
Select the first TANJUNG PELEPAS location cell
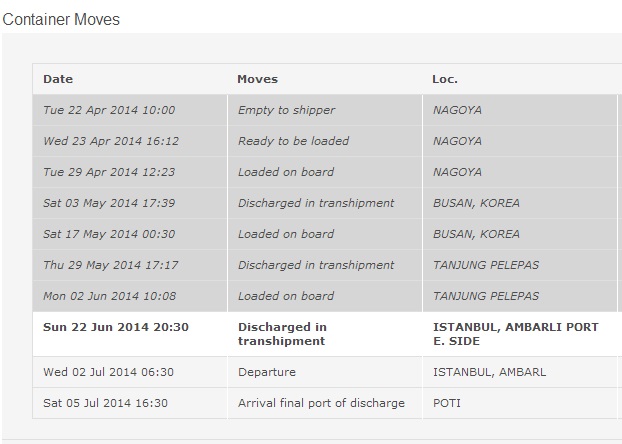click(485, 265)
